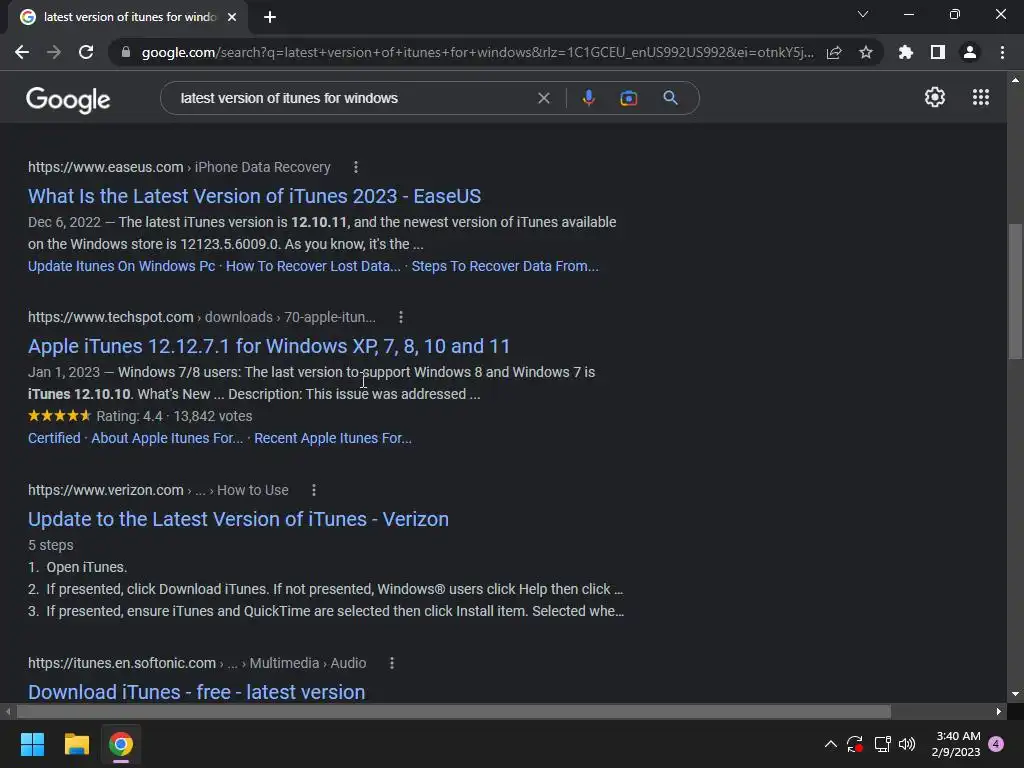
Task: Open About Apple Itunes For sitelink
Action: [167, 438]
